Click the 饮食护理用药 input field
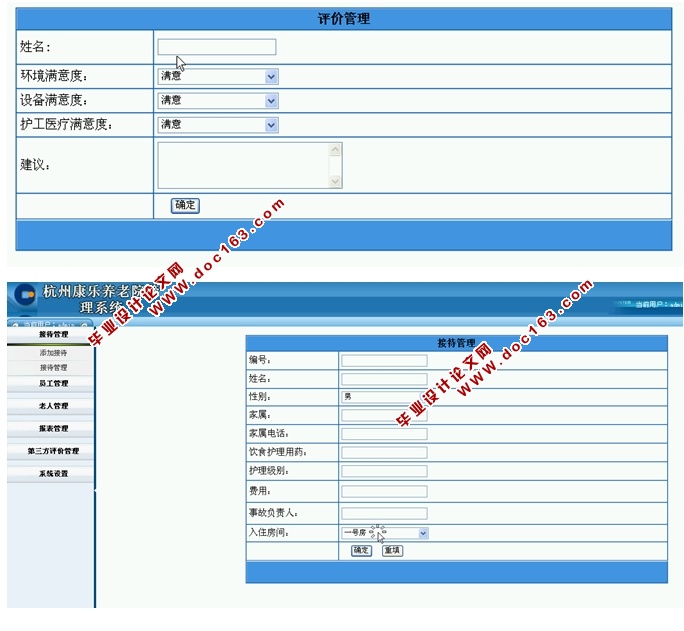This screenshot has height=631, width=684. click(x=384, y=453)
